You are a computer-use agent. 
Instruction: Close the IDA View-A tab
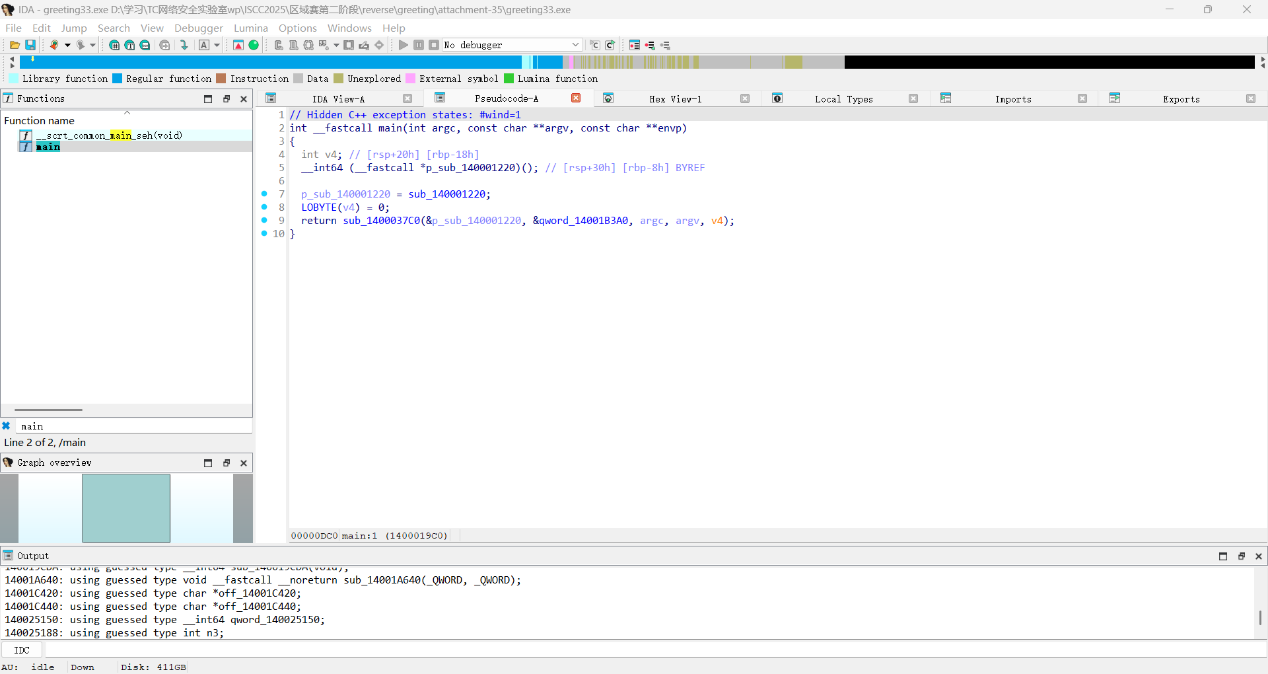[407, 98]
